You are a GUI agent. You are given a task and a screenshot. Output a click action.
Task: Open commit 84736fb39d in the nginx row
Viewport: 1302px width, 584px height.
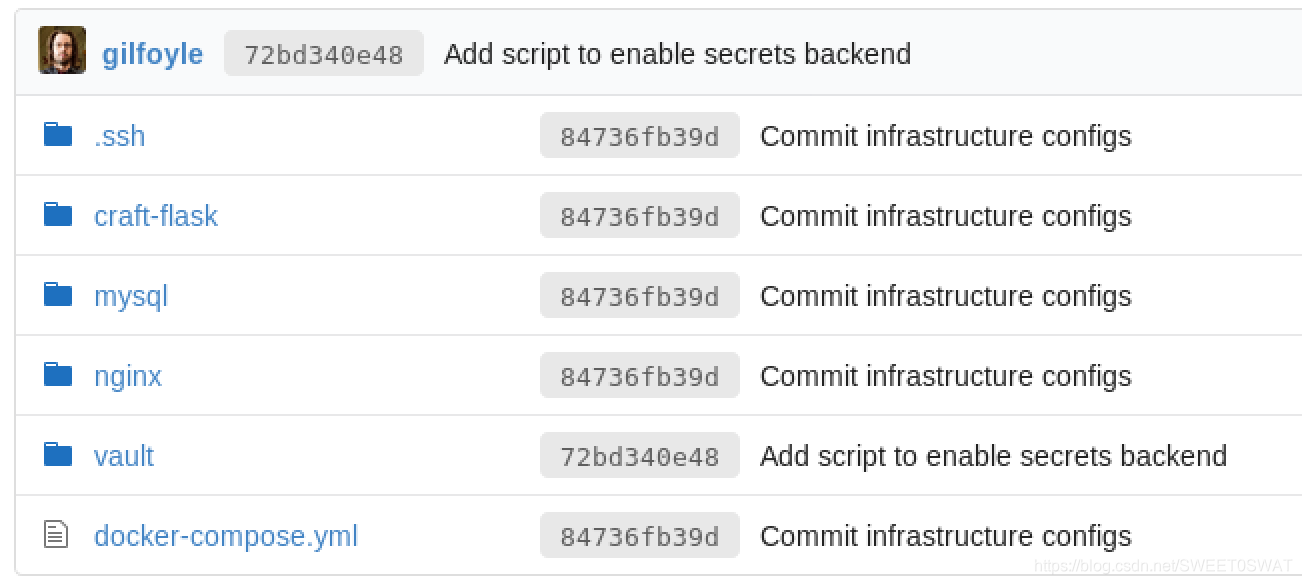(x=640, y=376)
